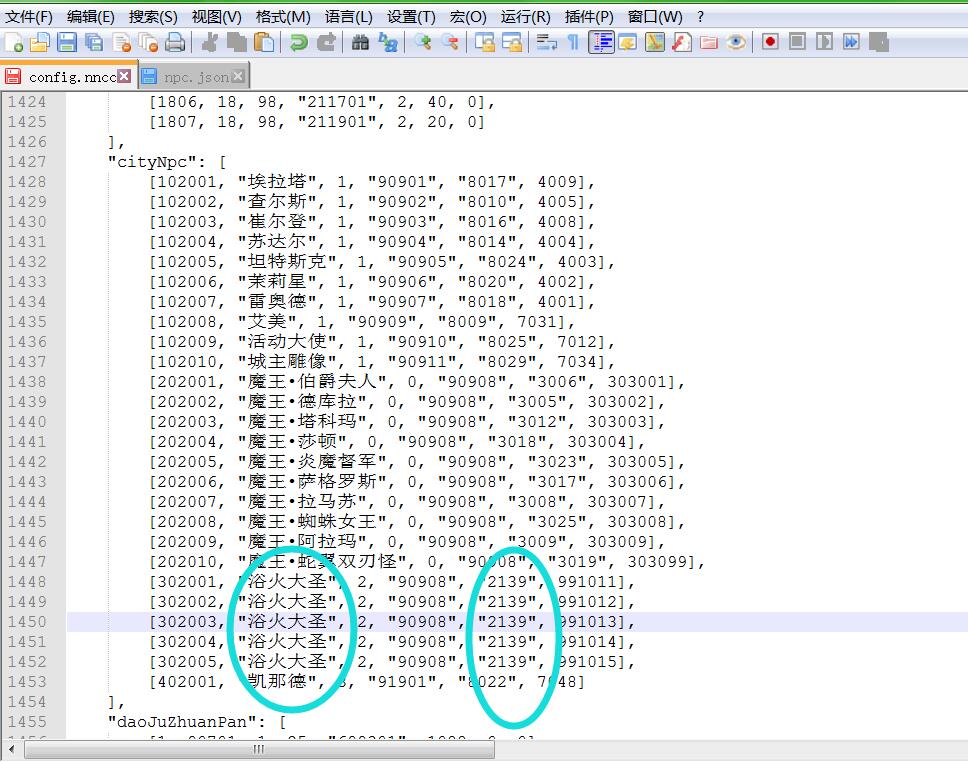Open the 插件(P) menu
The width and height of the screenshot is (968, 762).
(589, 17)
